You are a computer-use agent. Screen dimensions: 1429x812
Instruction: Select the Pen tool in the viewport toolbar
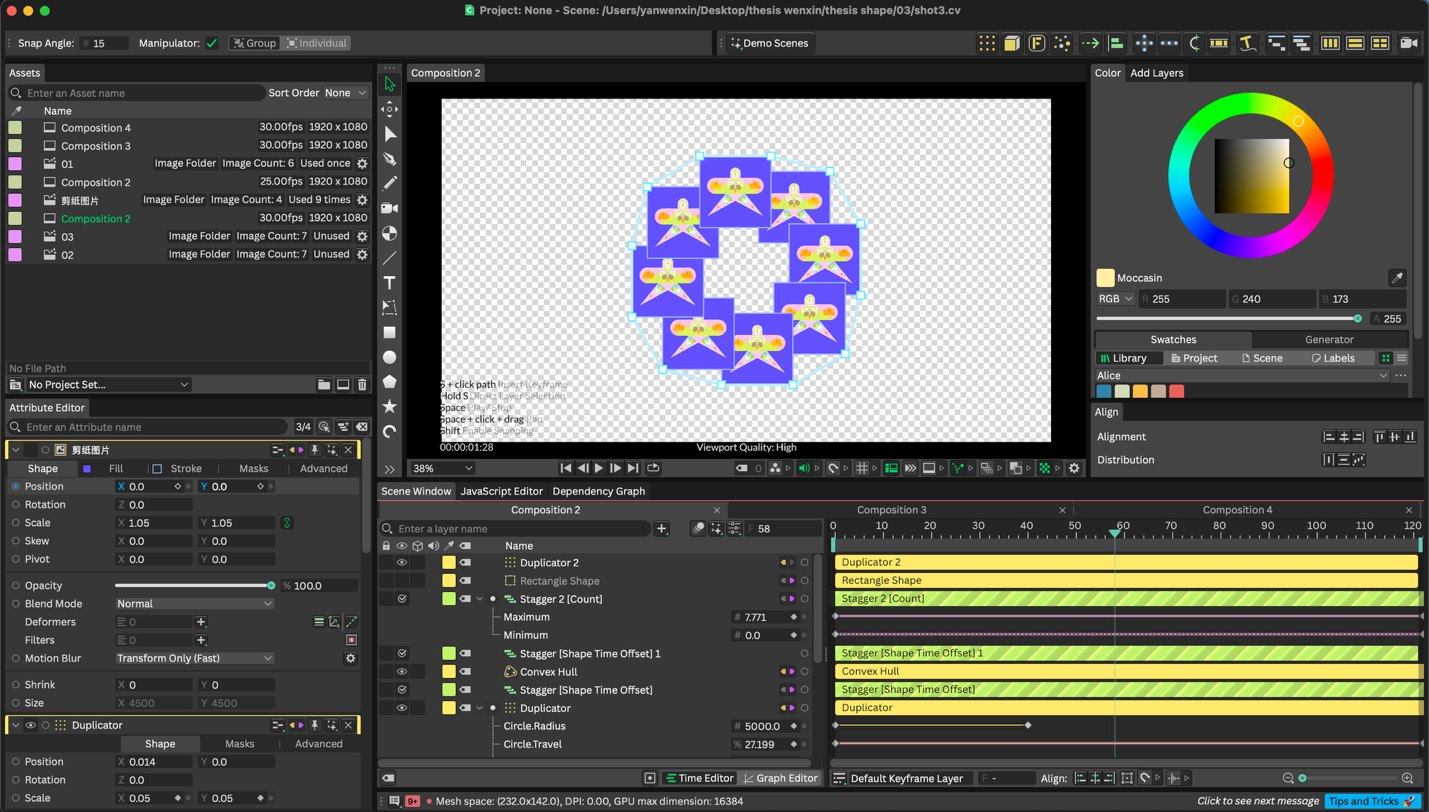390,159
